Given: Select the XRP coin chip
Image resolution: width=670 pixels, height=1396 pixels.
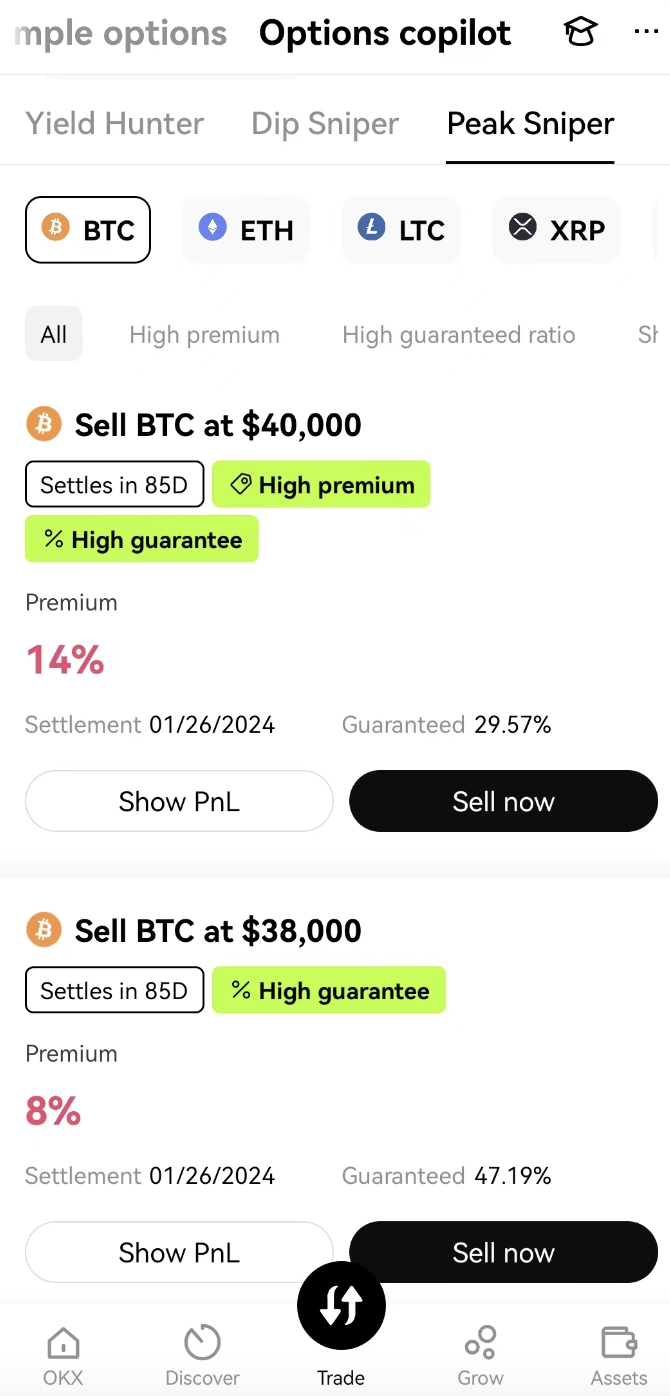Looking at the screenshot, I should tap(557, 230).
